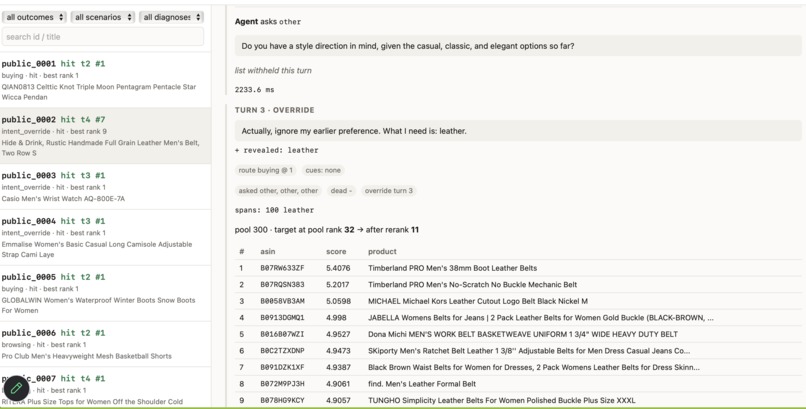Click Black Brown Waist Belts product
The image size is (806, 409).
tap(534, 367)
